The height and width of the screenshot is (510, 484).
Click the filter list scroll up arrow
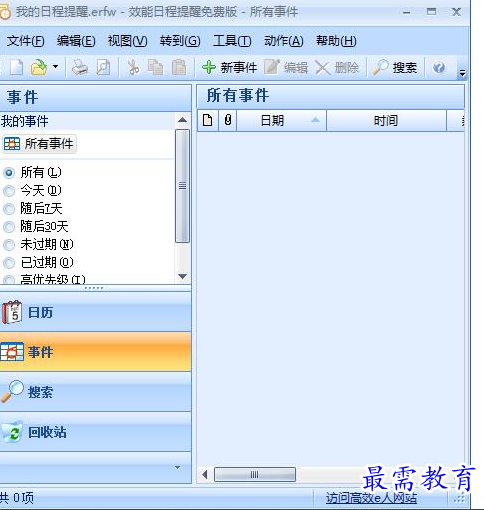182,120
